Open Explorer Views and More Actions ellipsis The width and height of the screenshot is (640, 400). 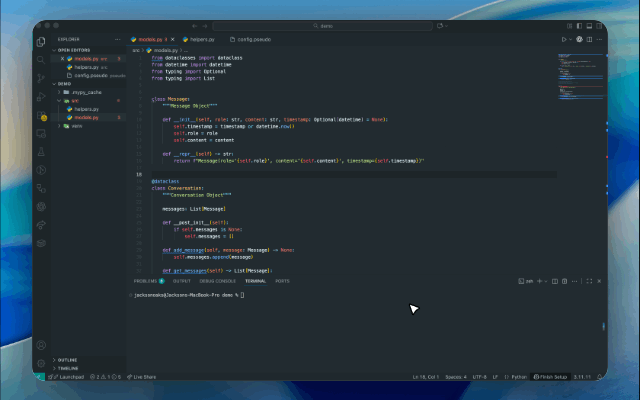click(118, 40)
